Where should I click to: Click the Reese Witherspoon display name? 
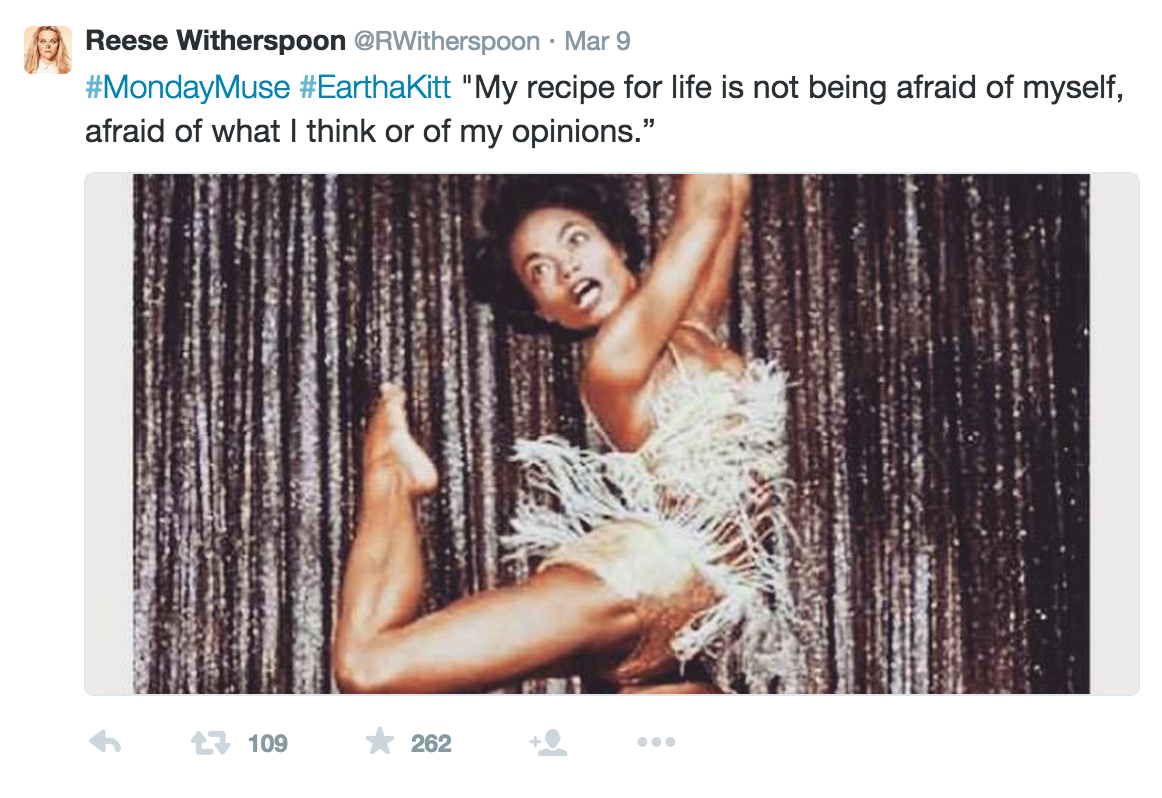[216, 41]
